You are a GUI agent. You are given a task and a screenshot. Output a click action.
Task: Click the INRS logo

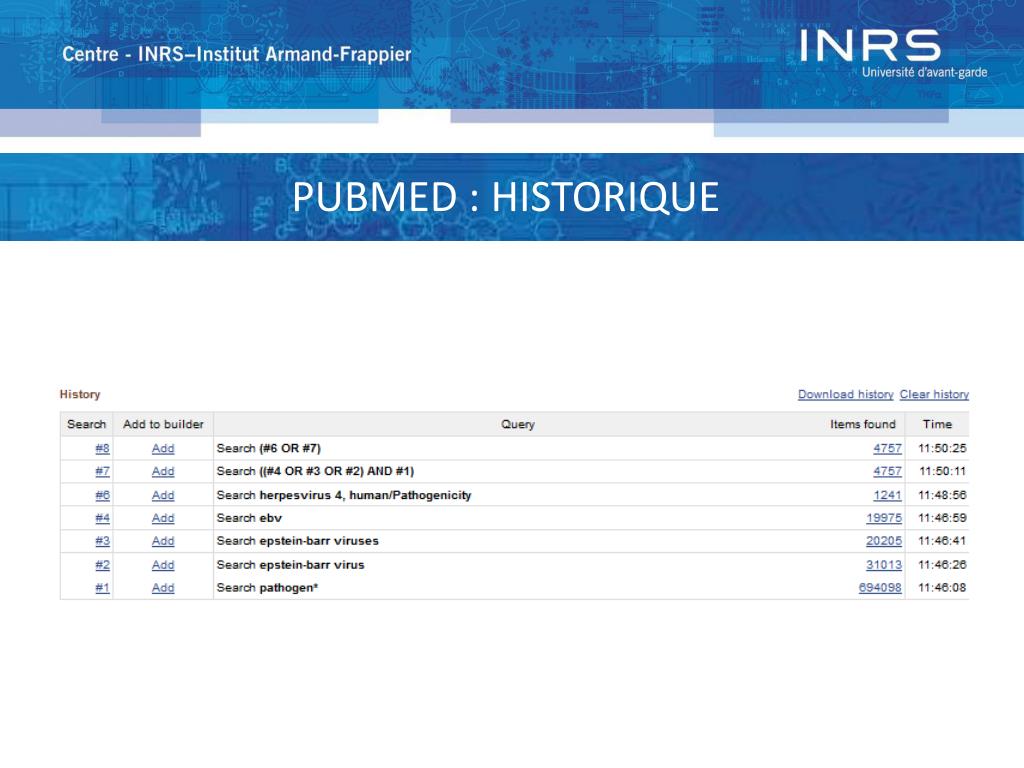point(870,45)
